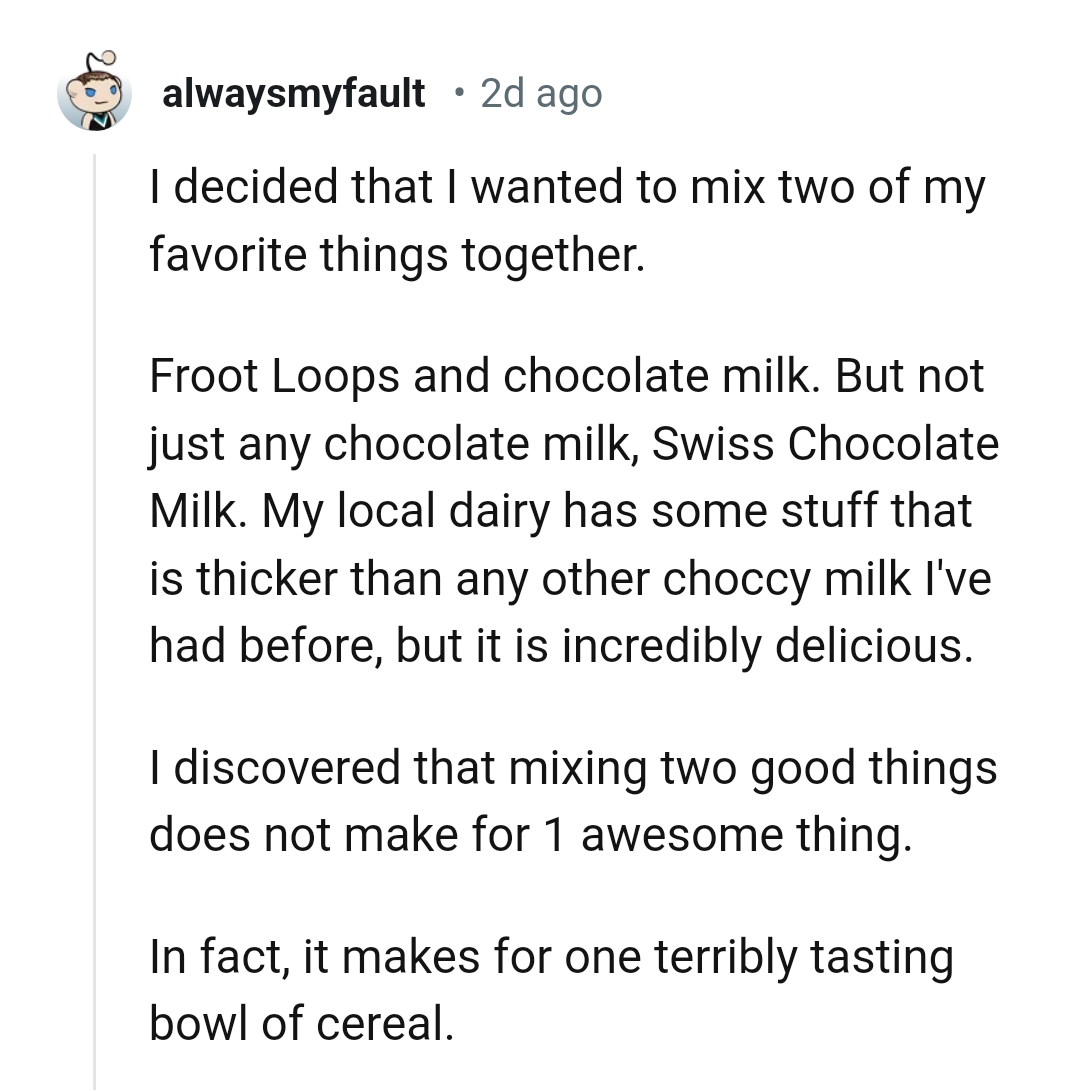Open the alwaysmyfault user profile link
The height and width of the screenshot is (1090, 1080).
point(293,94)
